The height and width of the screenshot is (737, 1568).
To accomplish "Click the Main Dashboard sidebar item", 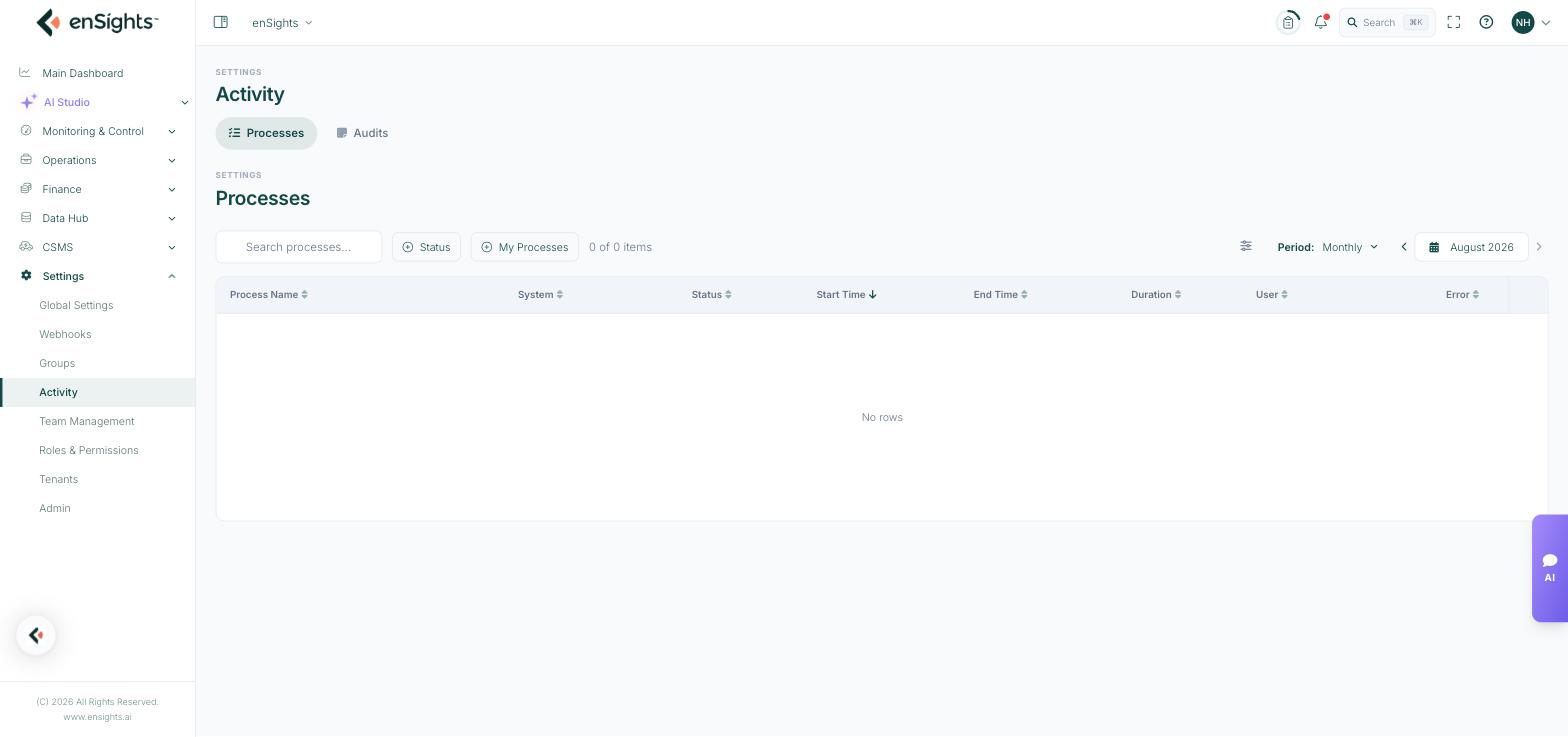I will tap(98, 73).
